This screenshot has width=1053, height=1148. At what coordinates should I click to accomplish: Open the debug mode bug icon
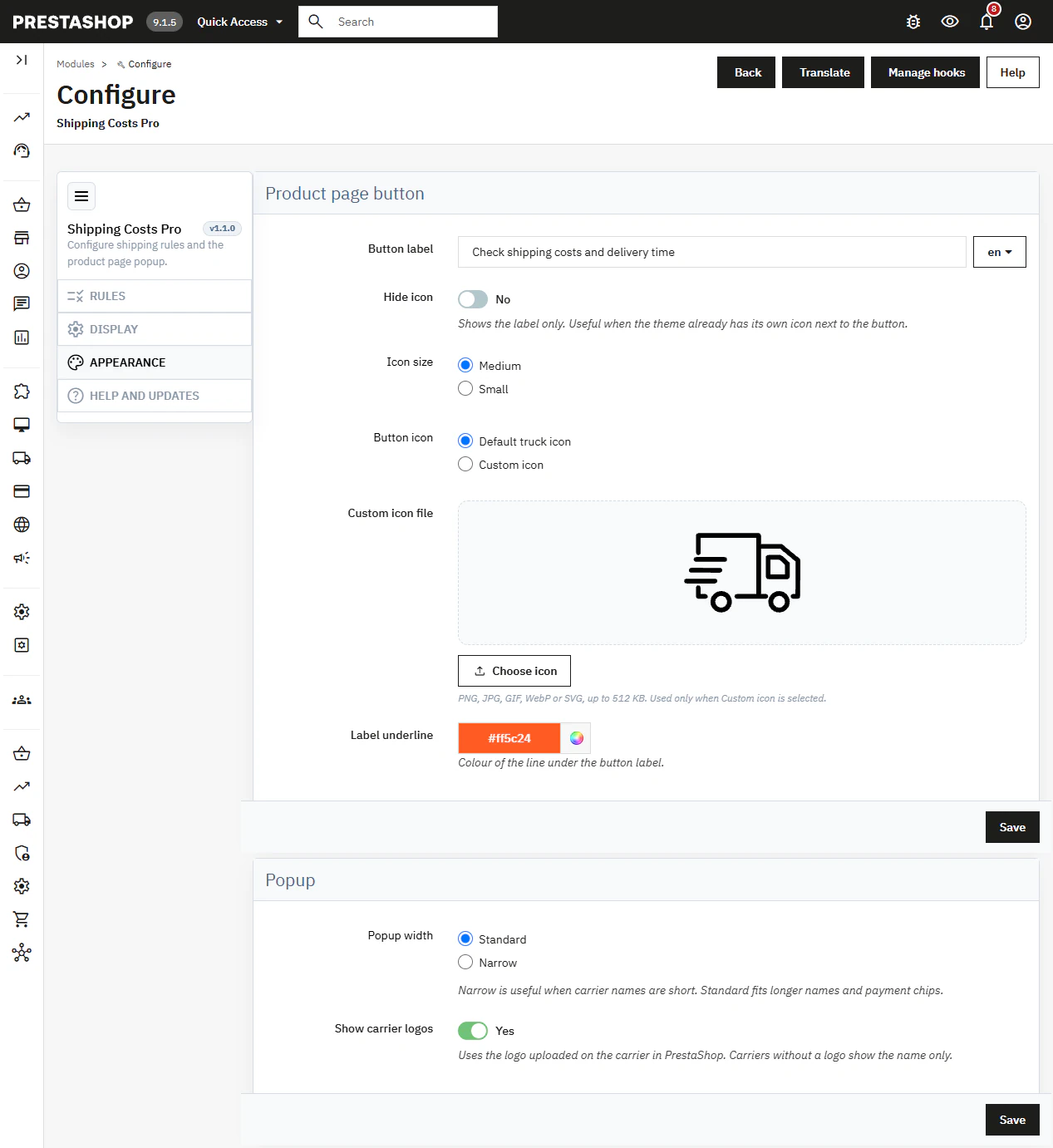click(x=913, y=22)
